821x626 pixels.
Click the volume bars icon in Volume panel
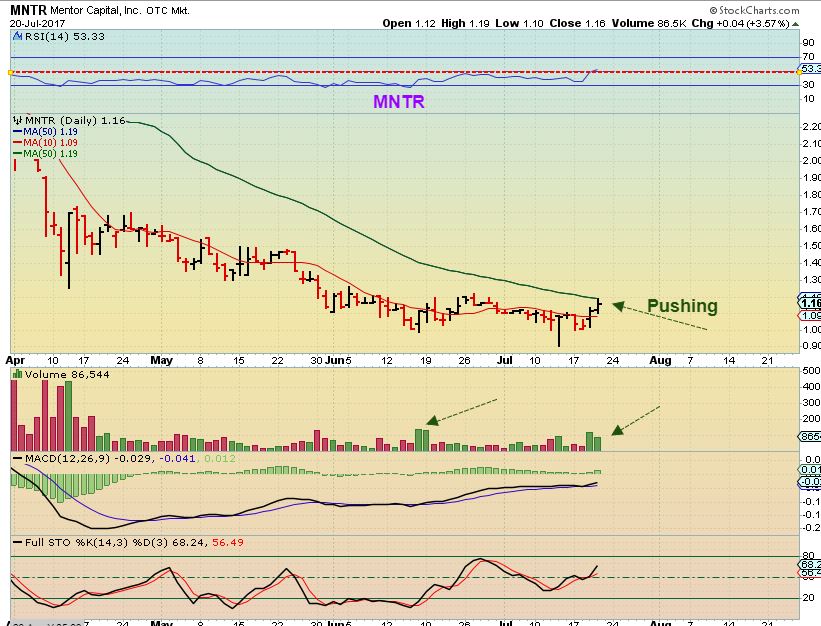tap(18, 374)
